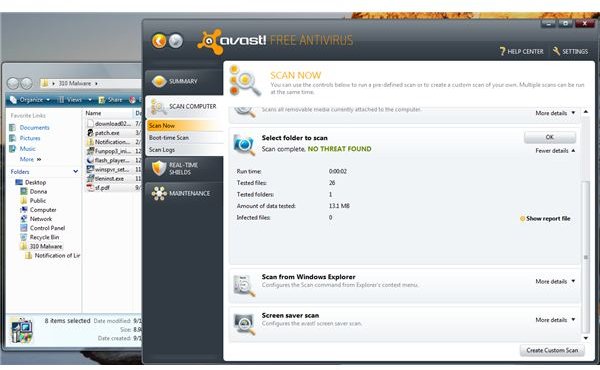This screenshot has height=370, width=600.
Task: Select Boot-time Scan
Action: (184, 137)
